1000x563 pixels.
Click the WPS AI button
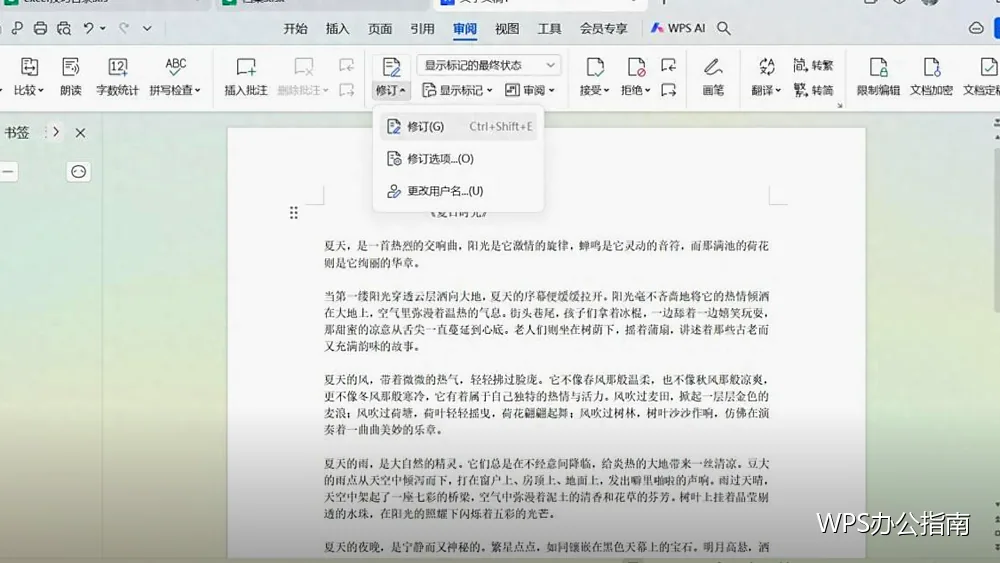pos(677,28)
